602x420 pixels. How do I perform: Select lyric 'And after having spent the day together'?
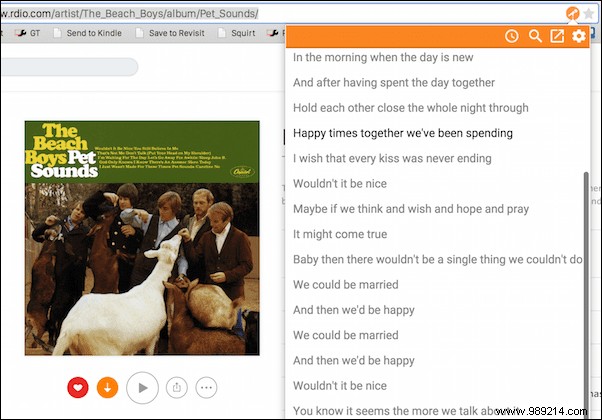[394, 83]
